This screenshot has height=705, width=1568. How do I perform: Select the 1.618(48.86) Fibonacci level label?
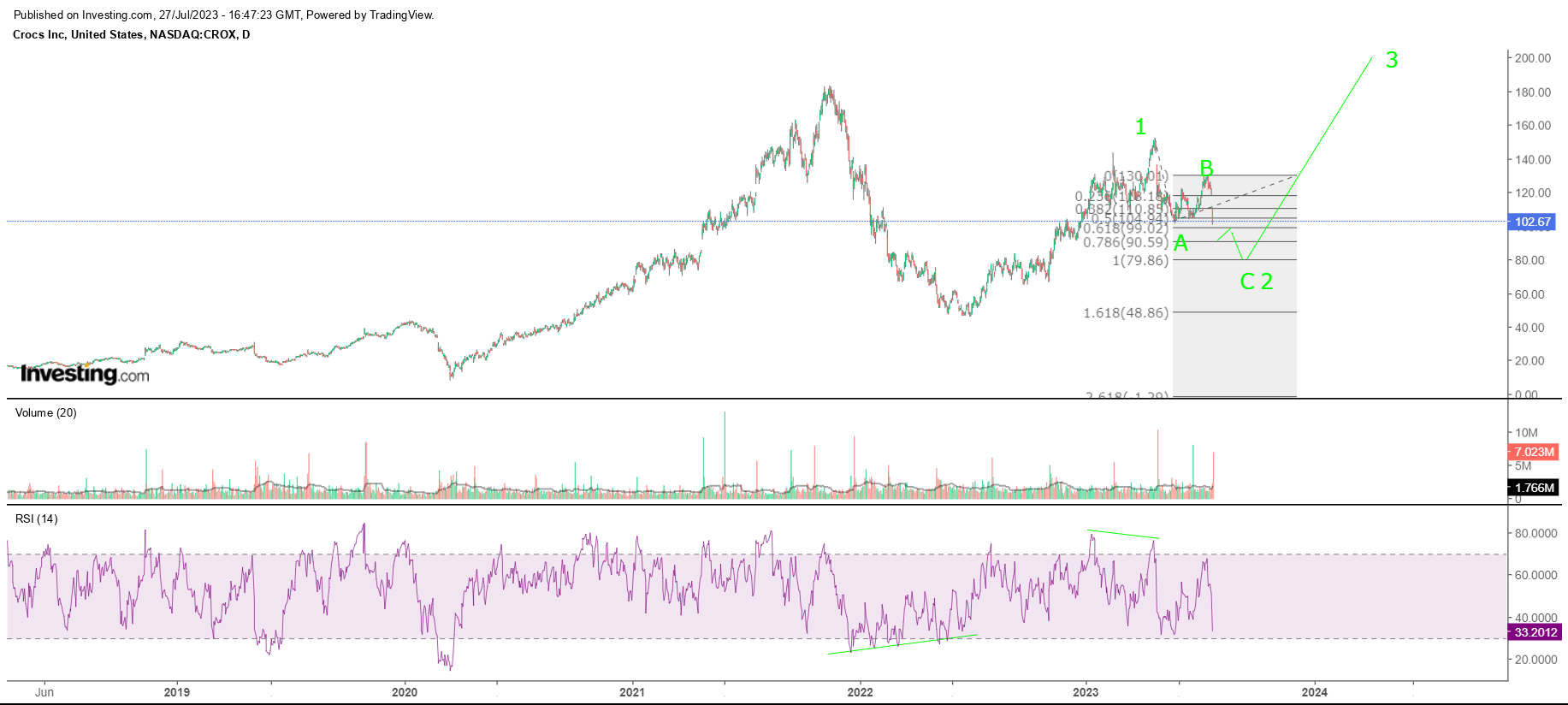(x=1125, y=313)
